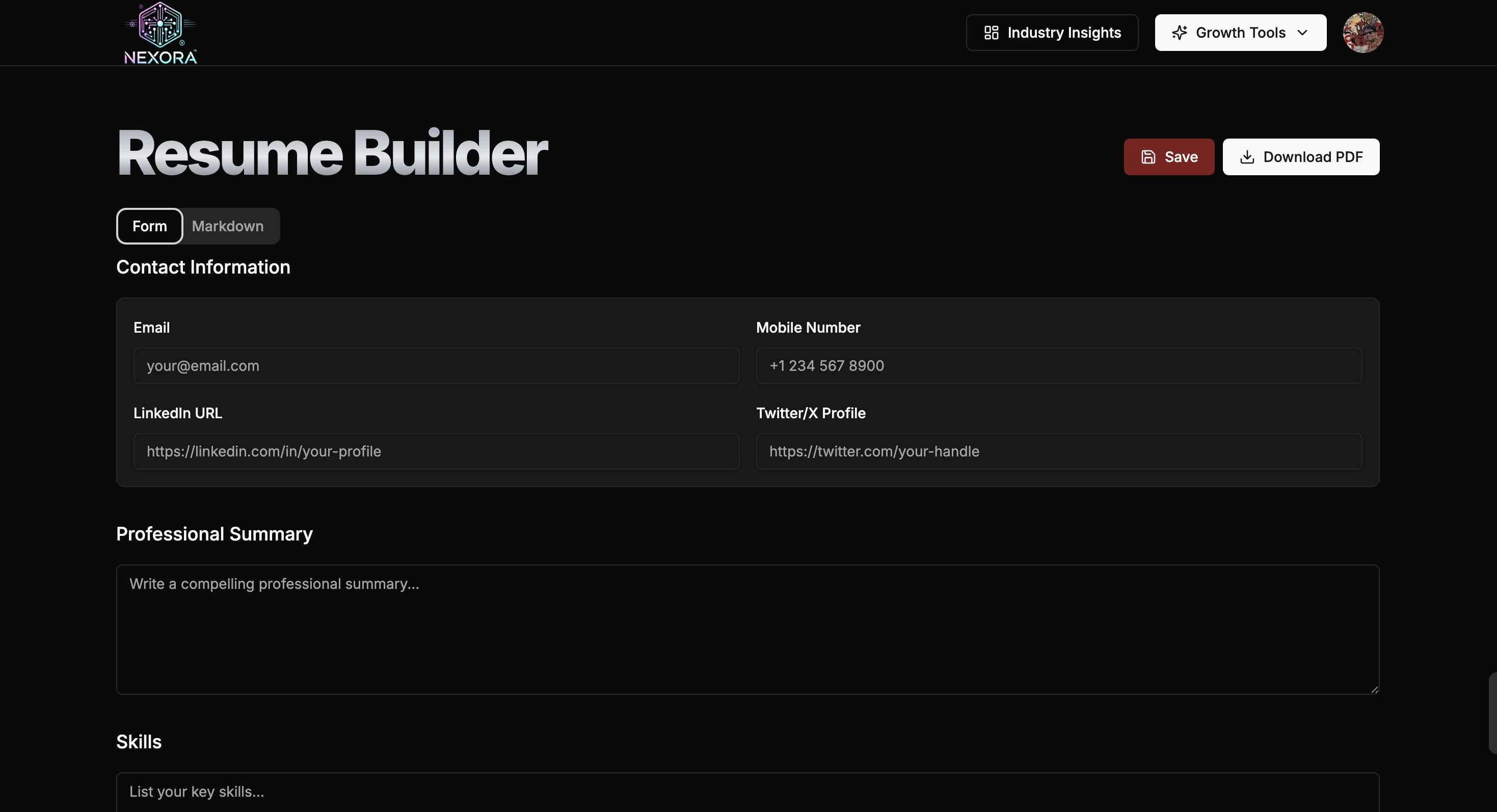Click the Professional Summary text area
Viewport: 1497px width, 812px height.
pos(747,630)
